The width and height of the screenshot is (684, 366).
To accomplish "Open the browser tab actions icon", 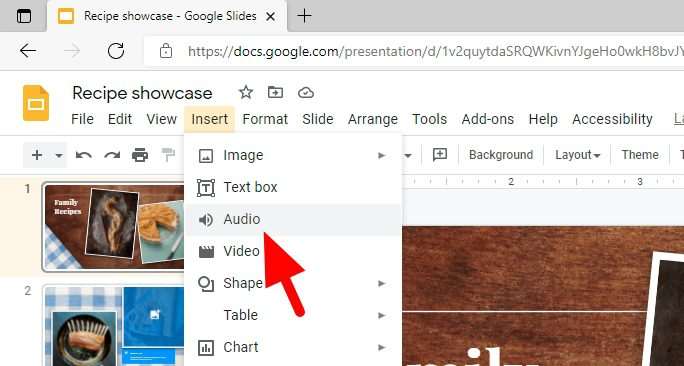I will click(24, 16).
